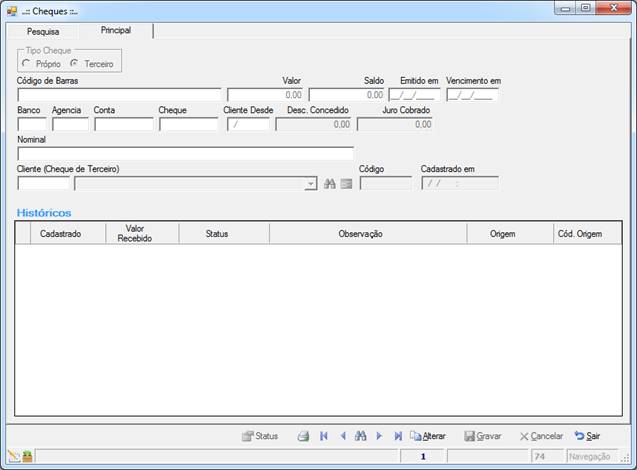This screenshot has width=637, height=470.
Task: Click the Desc. Concedido field
Action: coord(313,124)
